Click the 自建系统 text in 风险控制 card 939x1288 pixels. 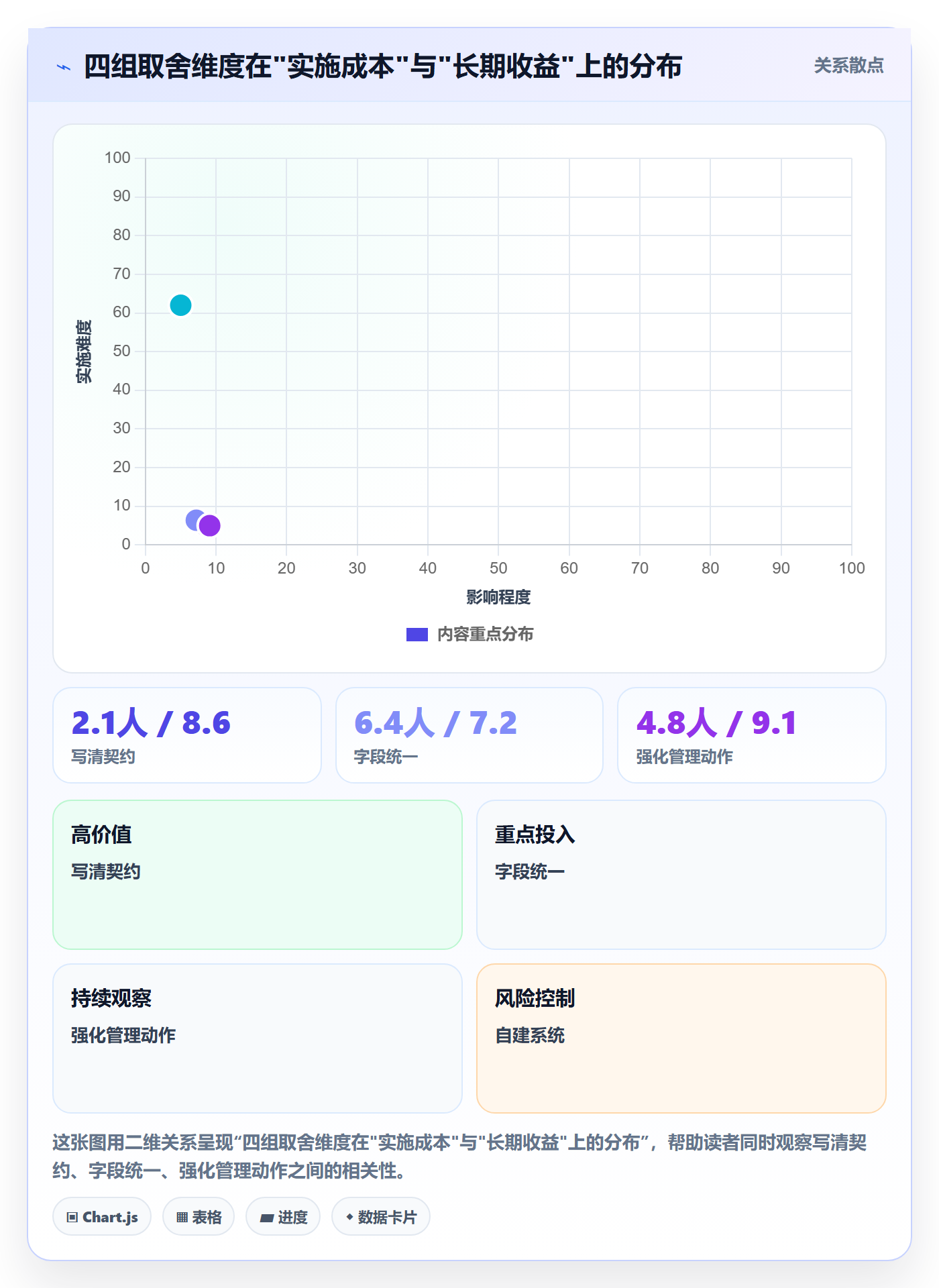(530, 1035)
